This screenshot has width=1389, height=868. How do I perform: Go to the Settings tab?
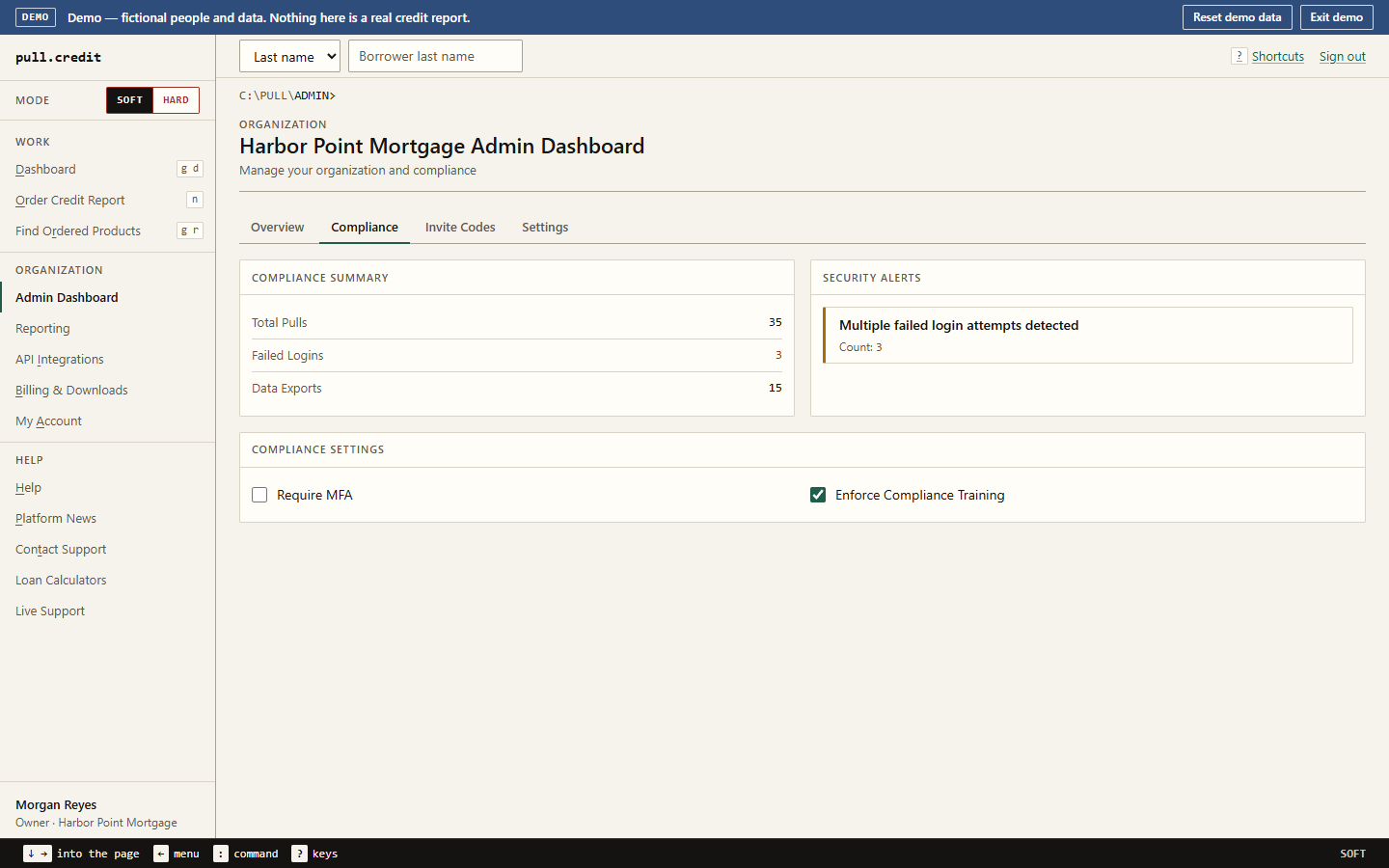(545, 228)
